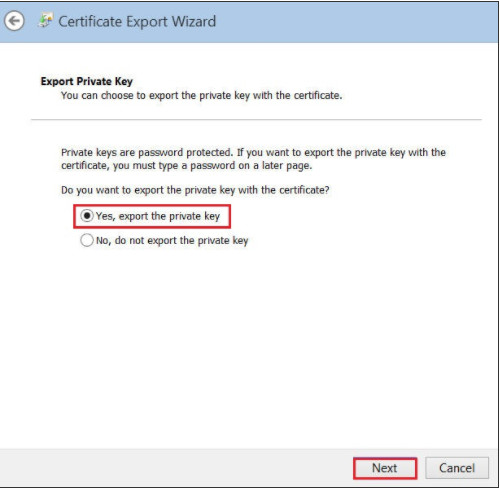The height and width of the screenshot is (492, 500).
Task: Proceed with the Next button
Action: [x=385, y=468]
